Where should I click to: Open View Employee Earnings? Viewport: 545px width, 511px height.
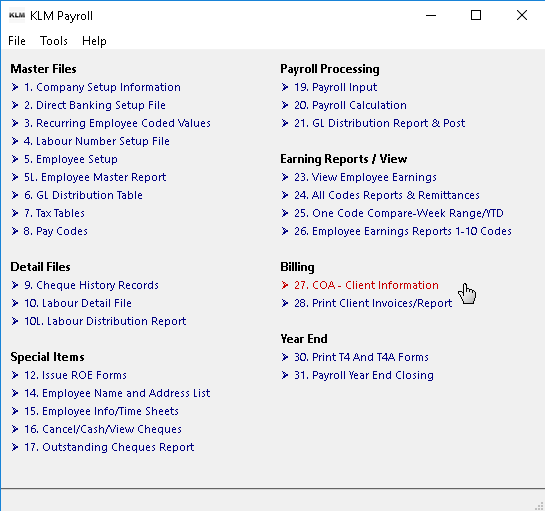365,177
